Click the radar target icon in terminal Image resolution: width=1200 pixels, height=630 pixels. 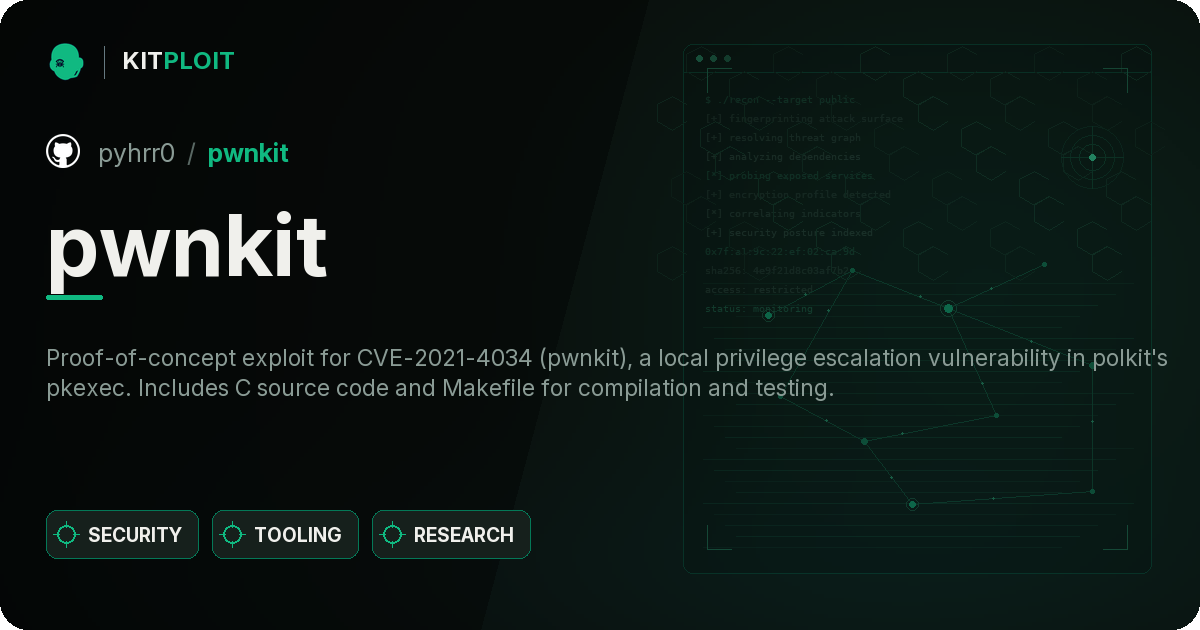point(1092,157)
